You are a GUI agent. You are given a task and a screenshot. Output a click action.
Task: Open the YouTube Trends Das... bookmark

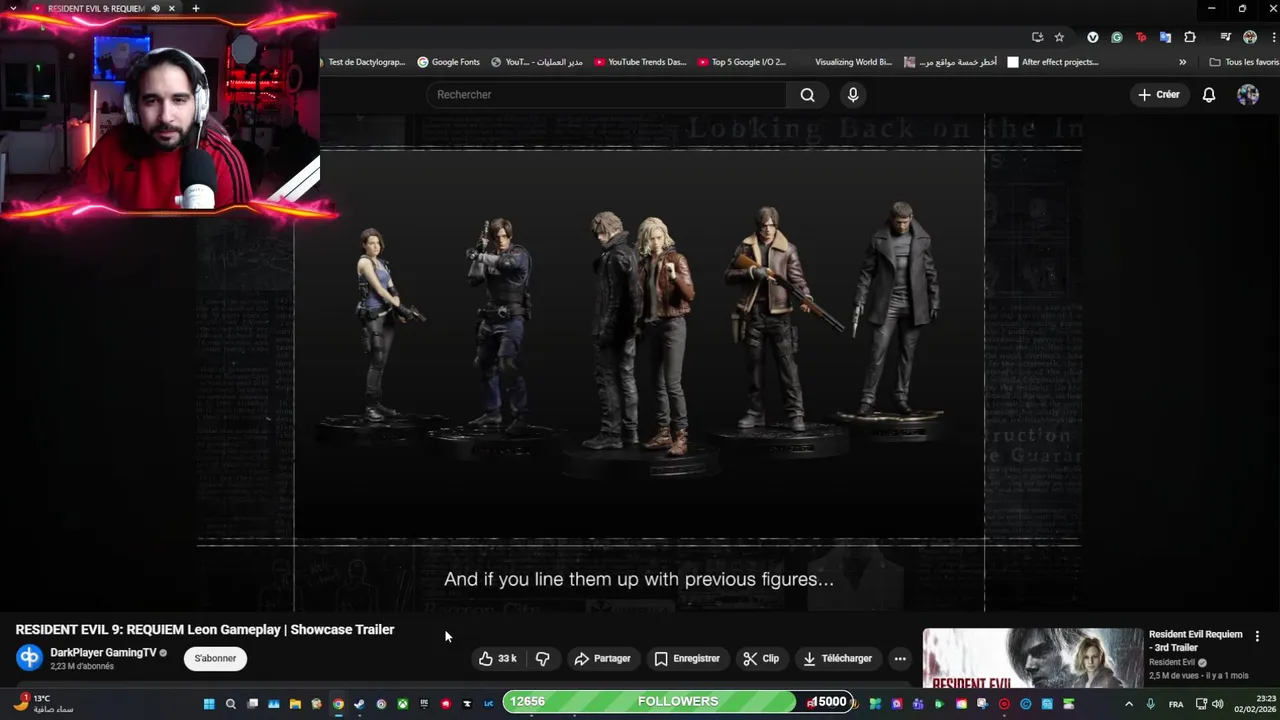tap(640, 62)
